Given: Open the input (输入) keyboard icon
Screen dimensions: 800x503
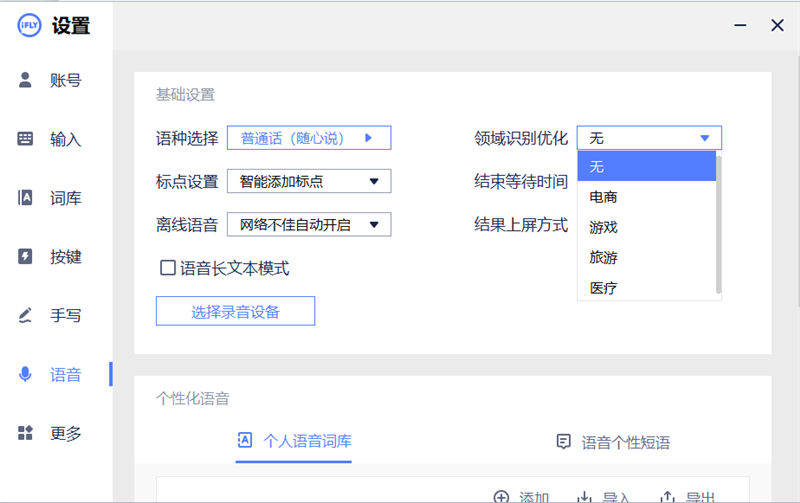Looking at the screenshot, I should click(x=26, y=139).
